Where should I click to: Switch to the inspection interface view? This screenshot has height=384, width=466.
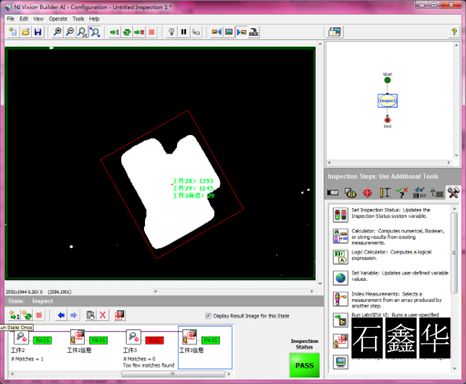[254, 32]
